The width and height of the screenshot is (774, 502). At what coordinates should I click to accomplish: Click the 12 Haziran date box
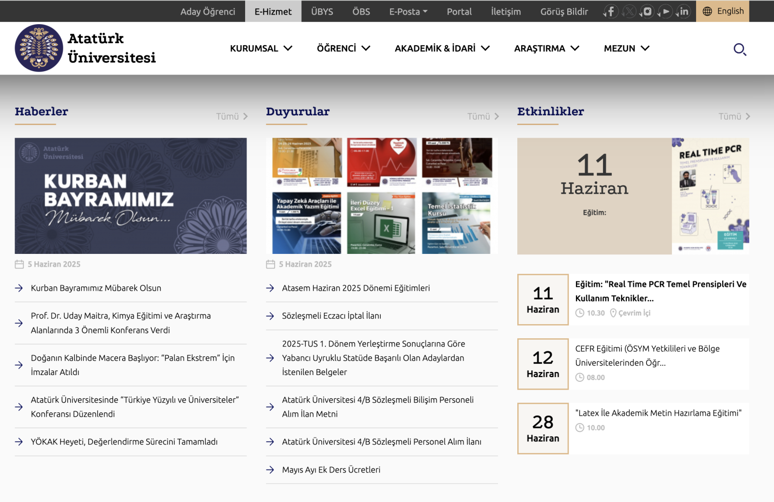click(x=543, y=364)
